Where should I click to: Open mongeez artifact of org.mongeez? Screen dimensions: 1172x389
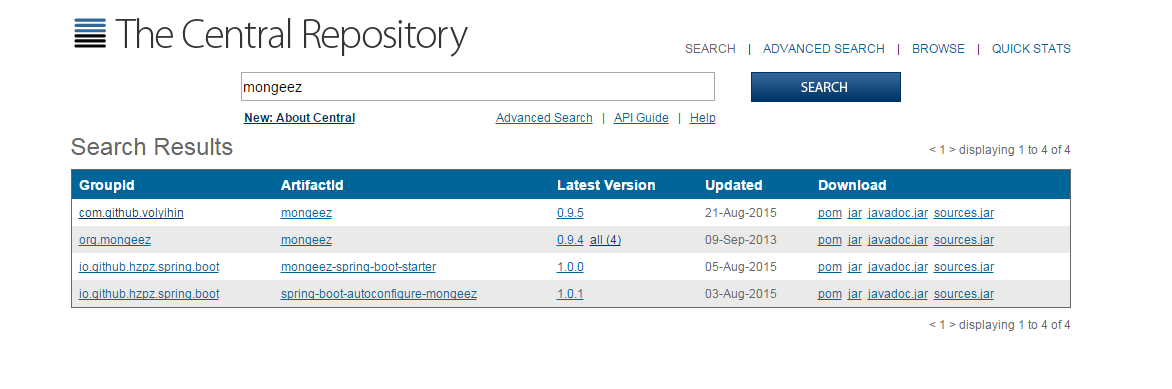[x=306, y=240]
